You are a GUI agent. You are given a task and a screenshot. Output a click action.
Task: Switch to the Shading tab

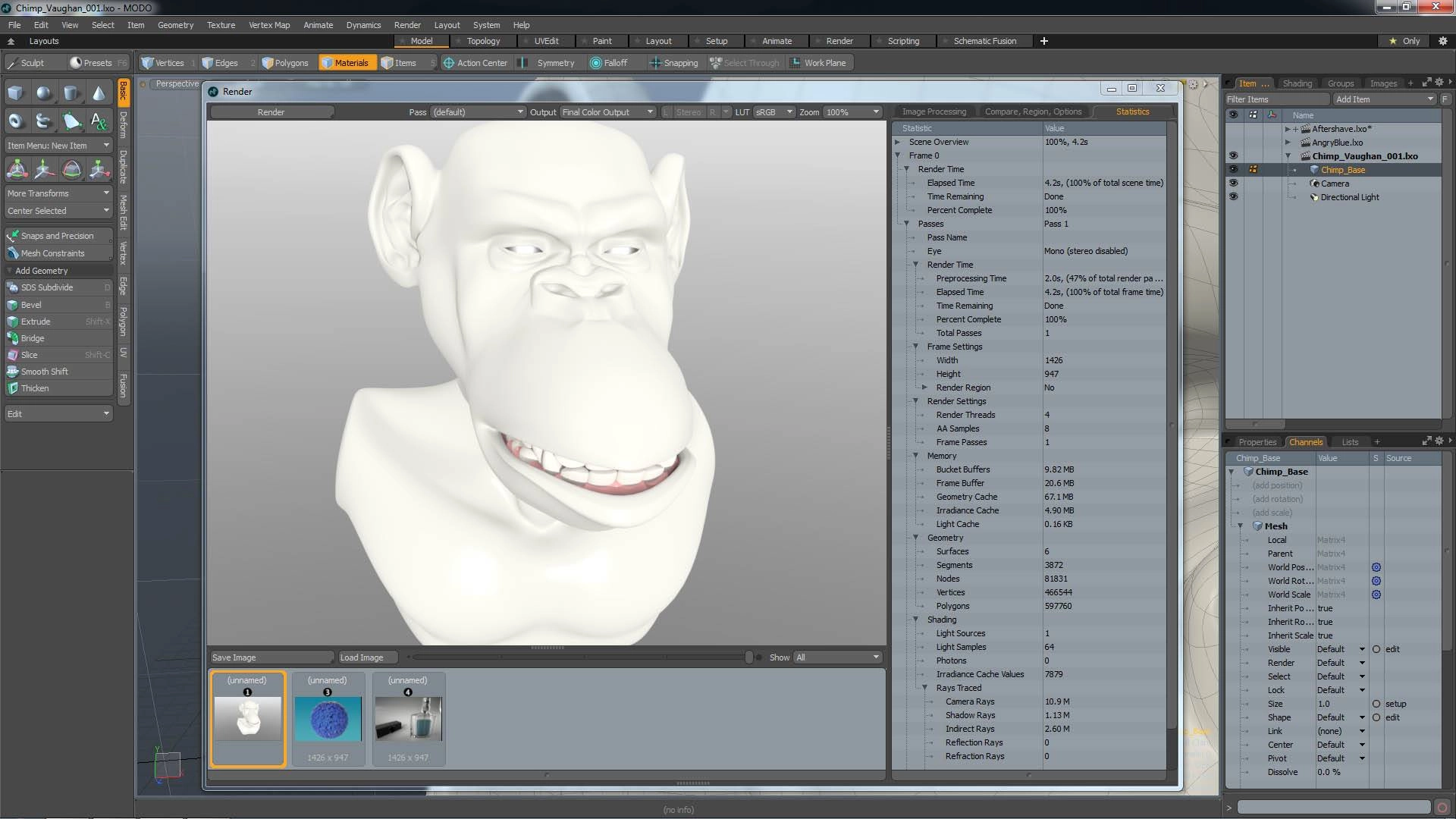[x=1297, y=83]
